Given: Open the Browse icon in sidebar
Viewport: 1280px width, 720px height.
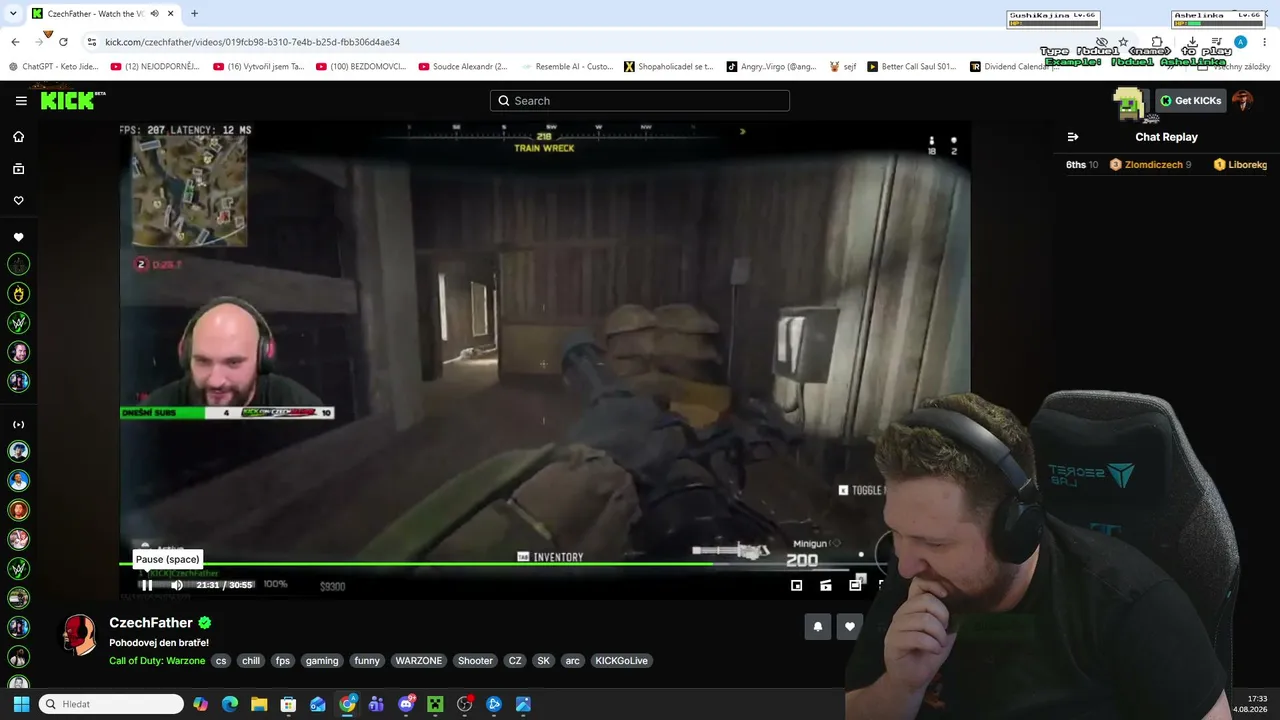Looking at the screenshot, I should pos(18,169).
